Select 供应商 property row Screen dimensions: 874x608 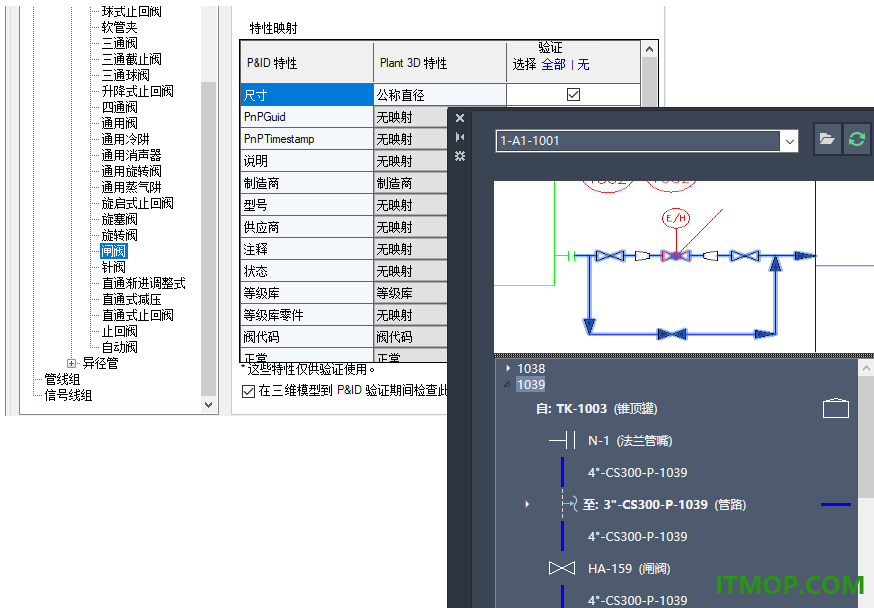[307, 227]
